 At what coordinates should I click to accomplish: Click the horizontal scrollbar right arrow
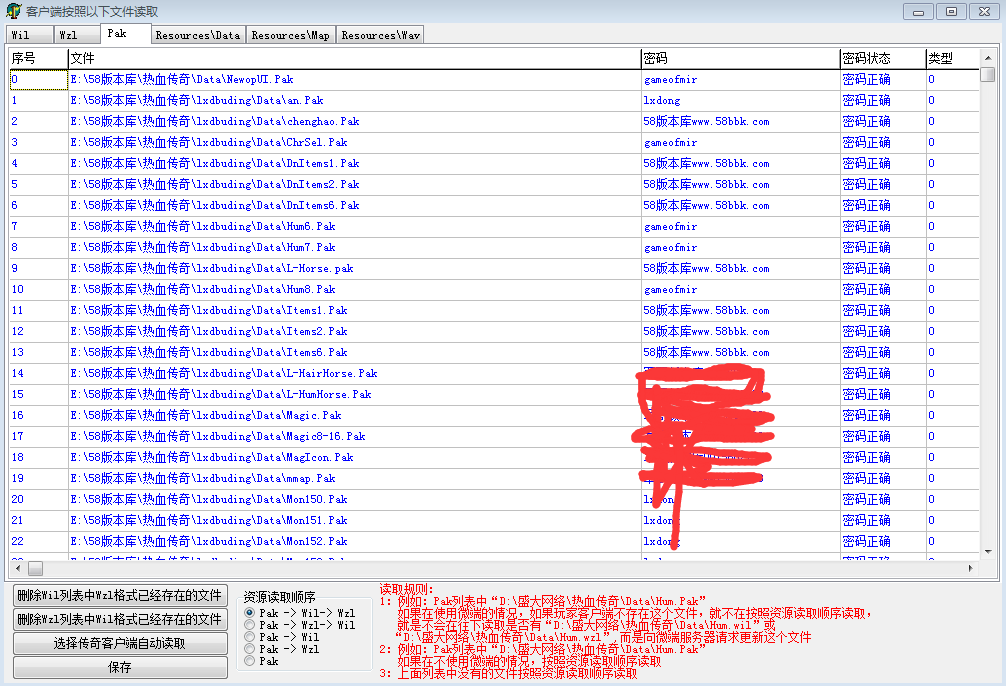[x=970, y=568]
